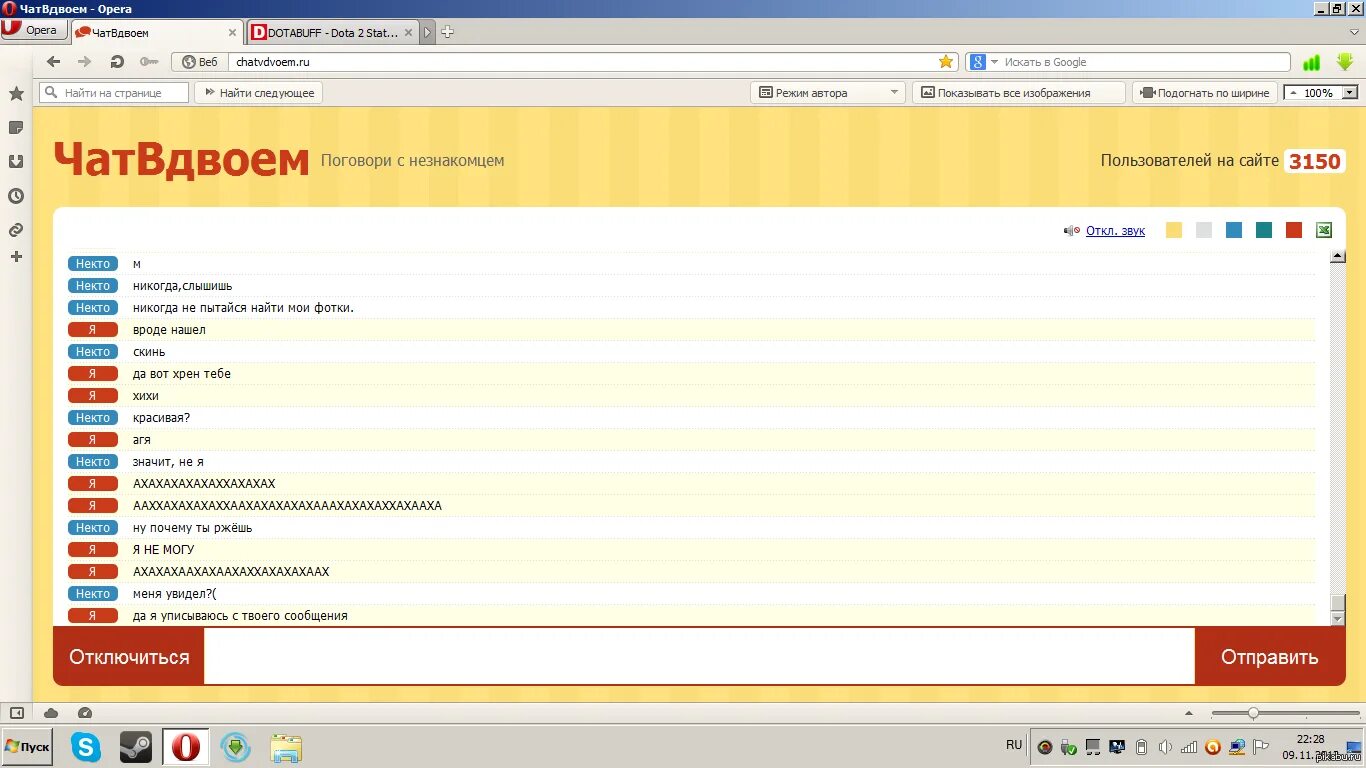Screen dimensions: 1366x768
Task: Open the status bar view arrow near slider
Action: pos(1189,713)
